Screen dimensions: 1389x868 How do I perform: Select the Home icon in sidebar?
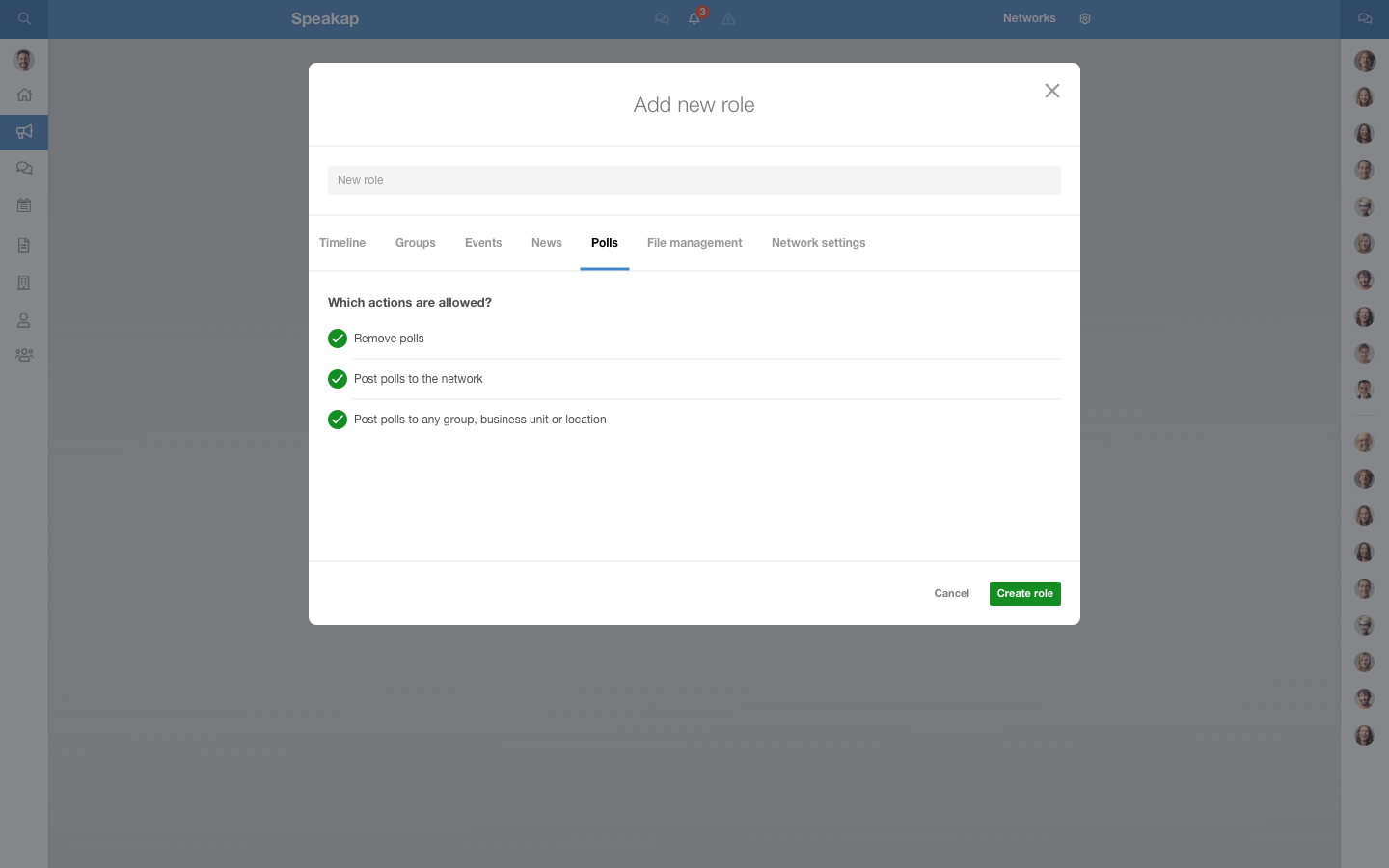(23, 95)
